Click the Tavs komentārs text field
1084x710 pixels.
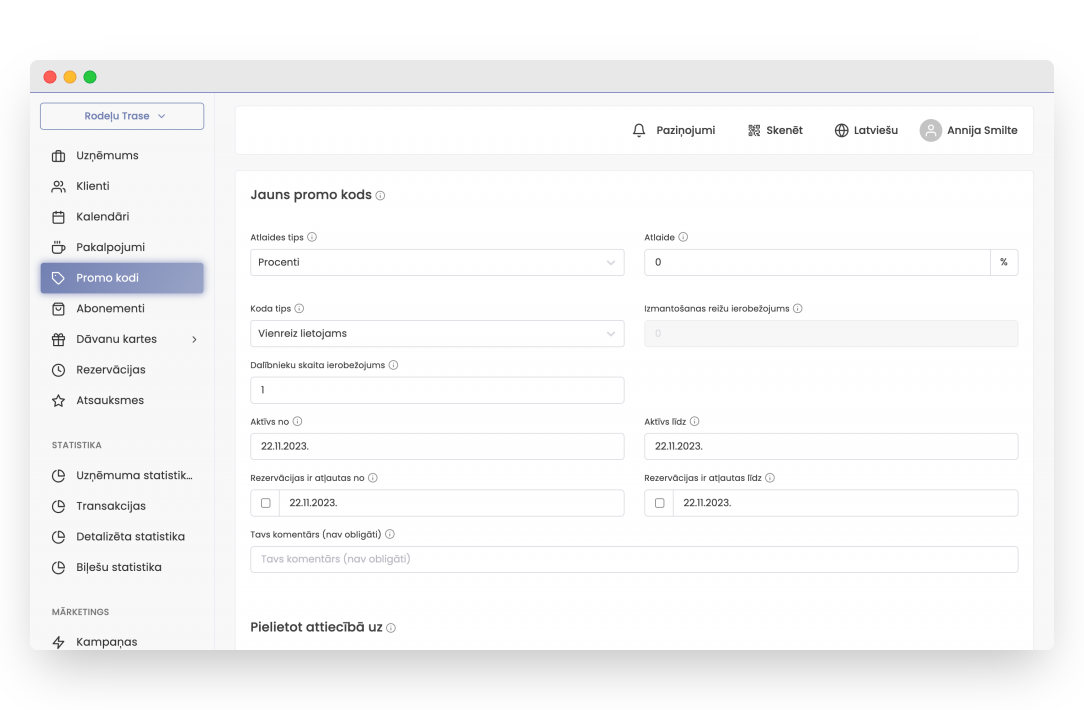tap(634, 559)
